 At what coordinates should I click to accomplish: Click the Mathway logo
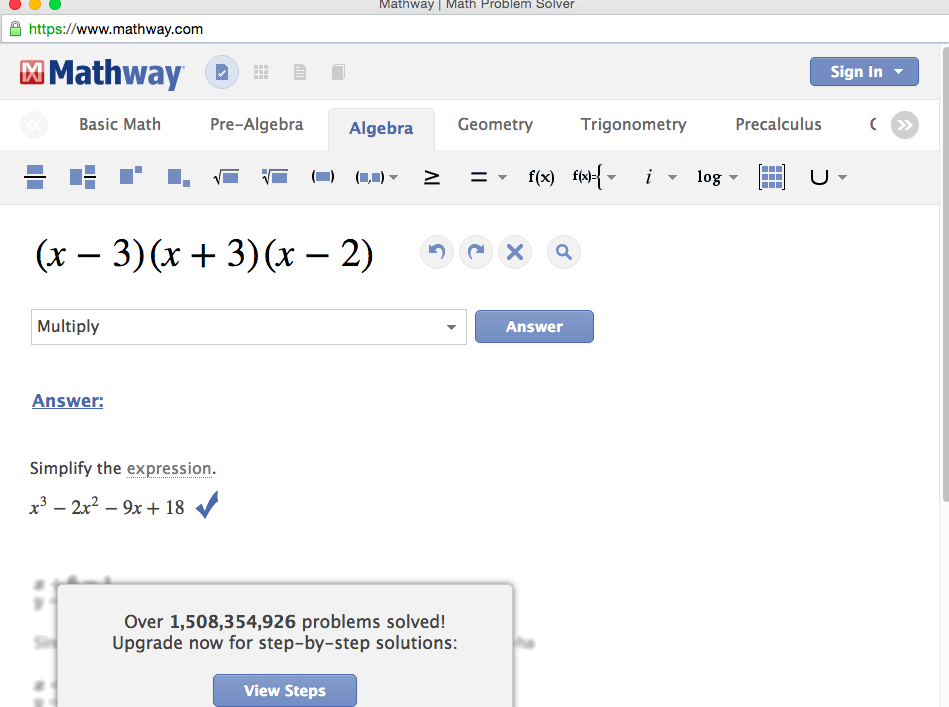(x=102, y=73)
